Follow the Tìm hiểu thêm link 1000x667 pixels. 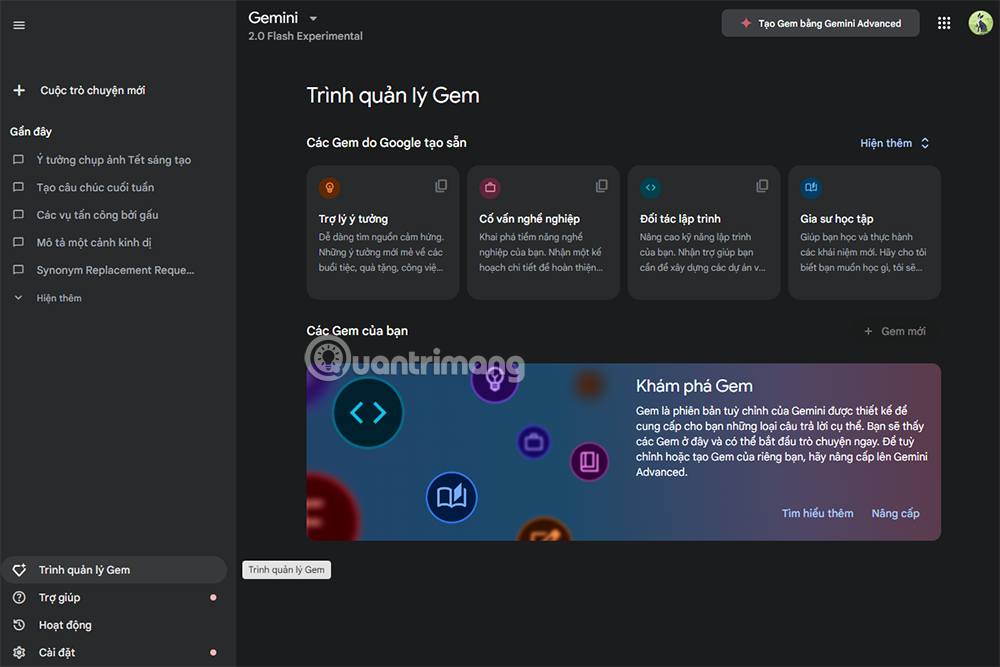point(818,513)
